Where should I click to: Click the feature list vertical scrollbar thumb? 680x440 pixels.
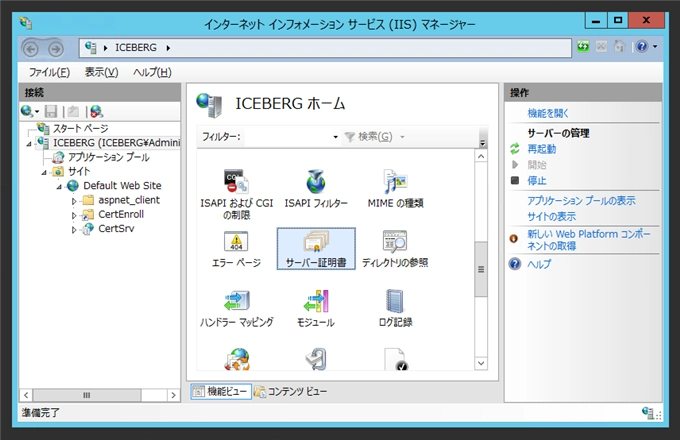point(481,269)
